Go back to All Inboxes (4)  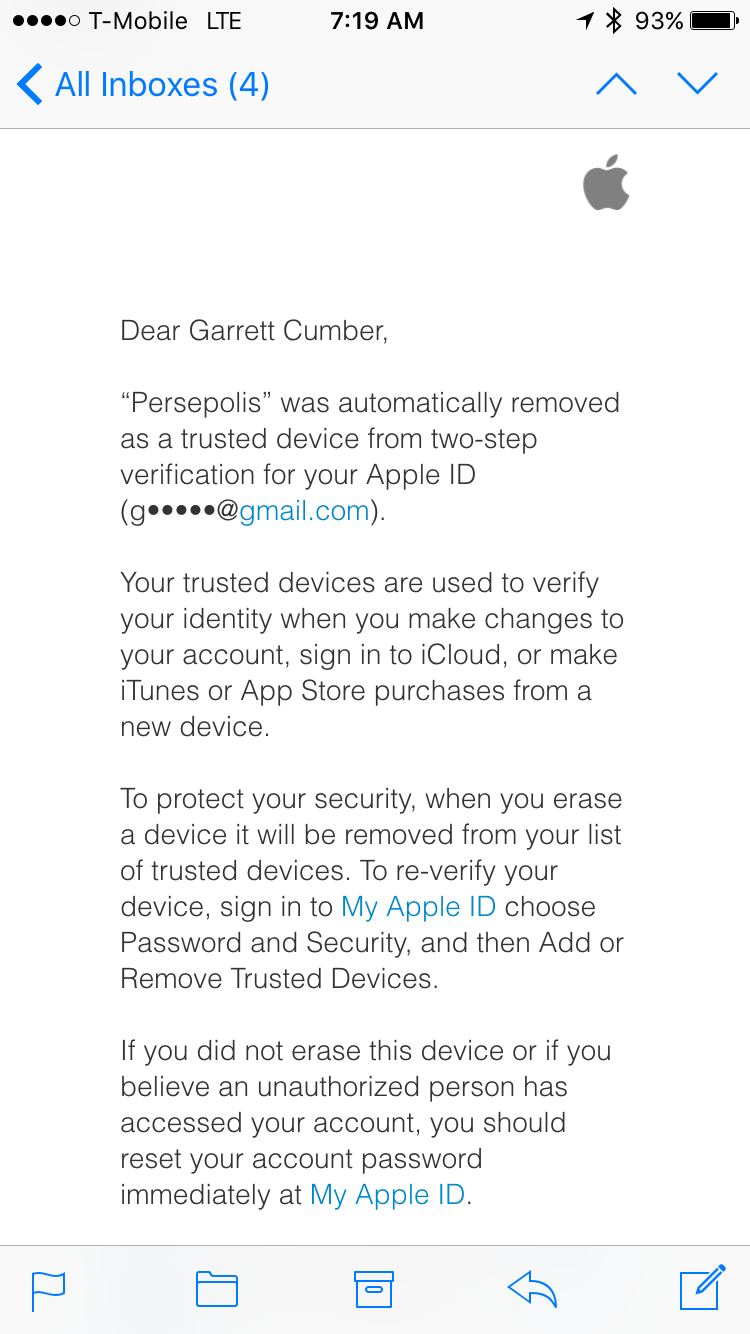point(143,84)
